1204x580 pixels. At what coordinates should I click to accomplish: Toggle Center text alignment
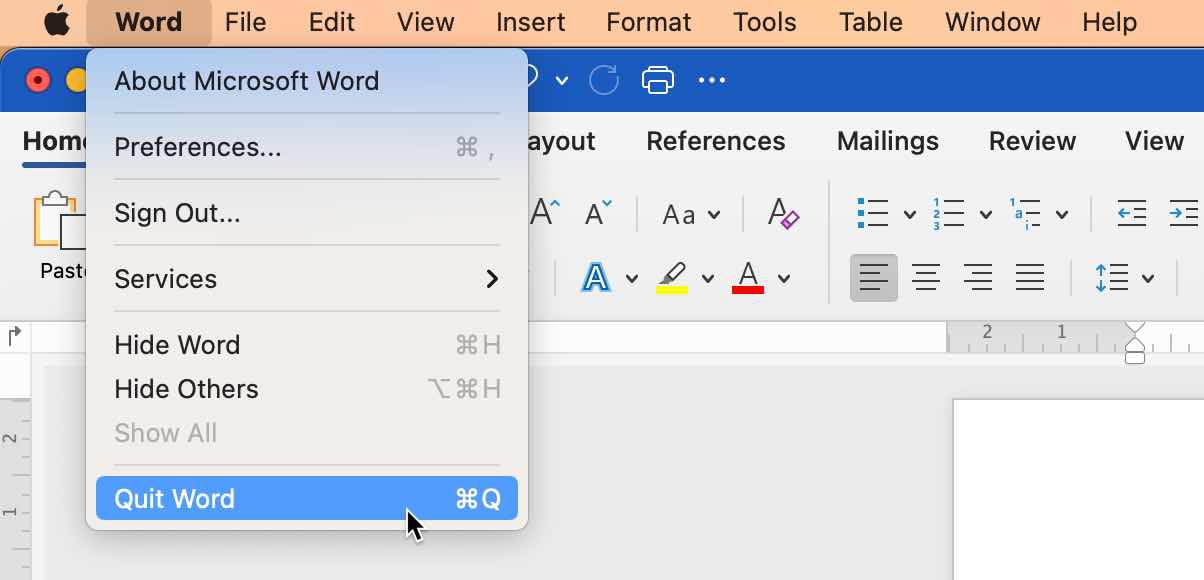click(x=926, y=277)
